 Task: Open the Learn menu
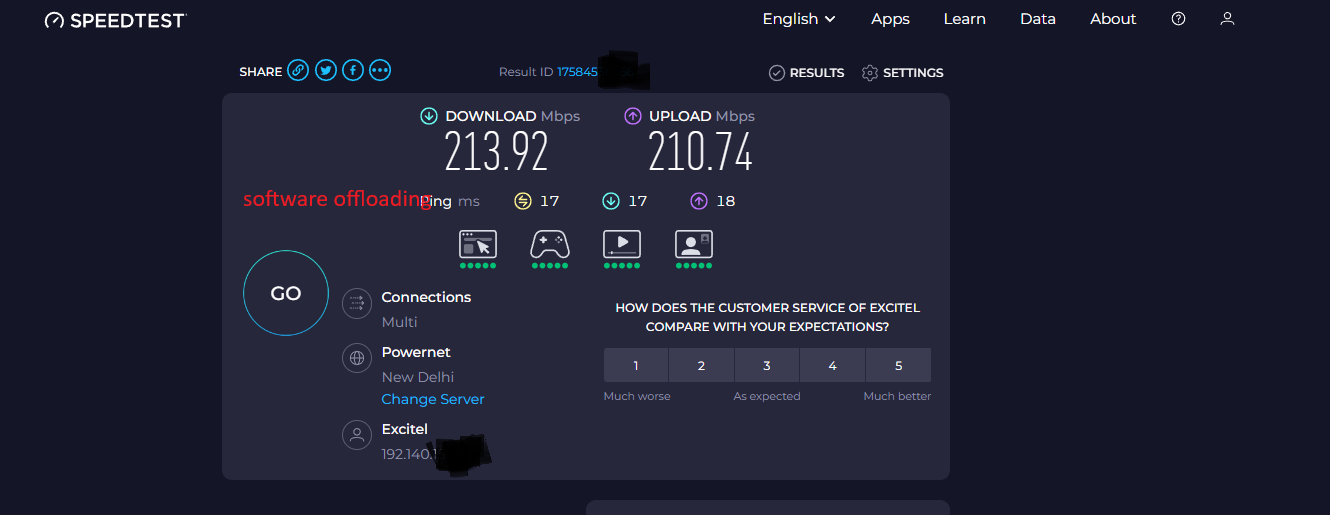pos(964,19)
